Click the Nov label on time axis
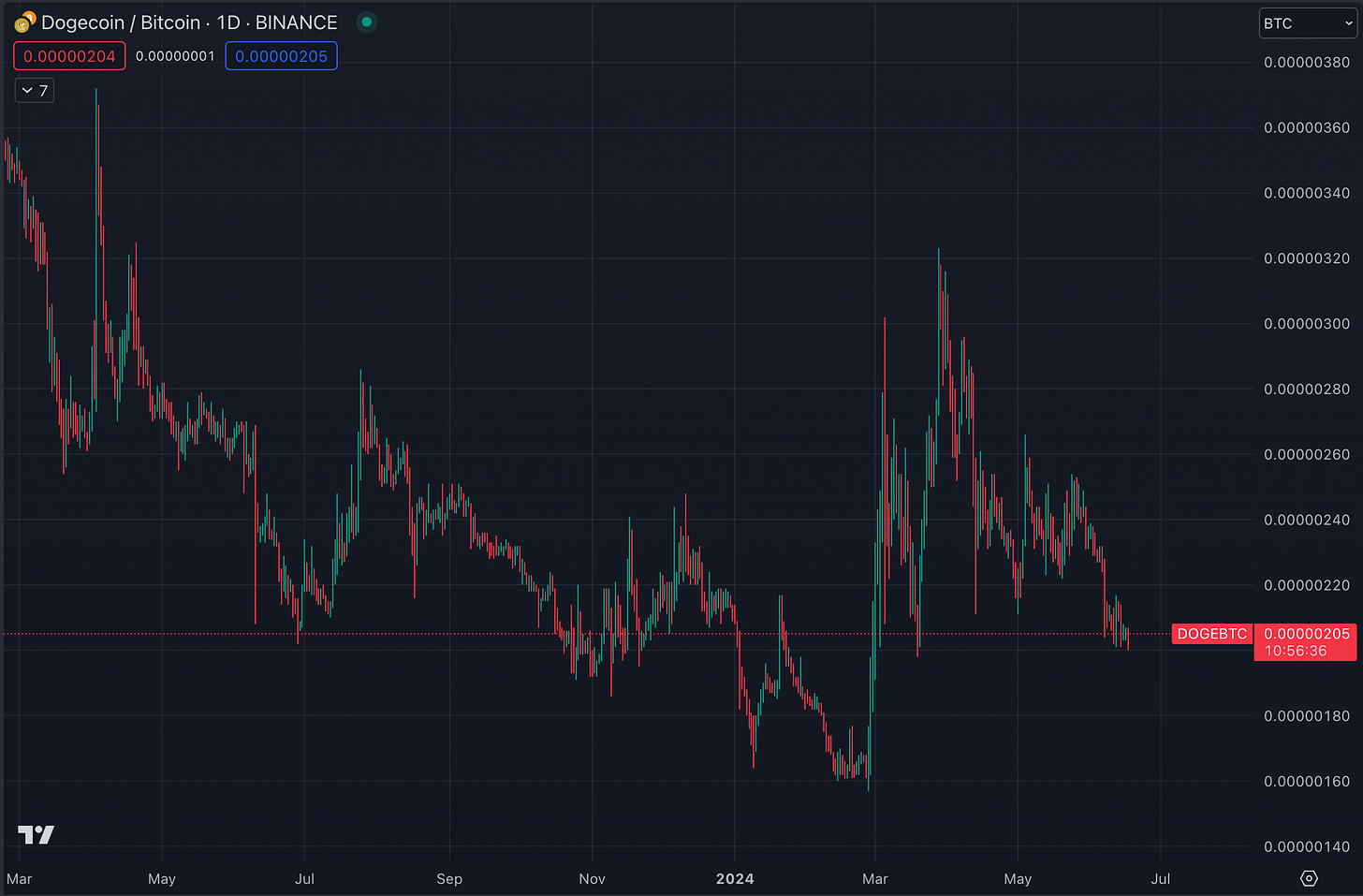This screenshot has width=1363, height=896. pos(593,879)
